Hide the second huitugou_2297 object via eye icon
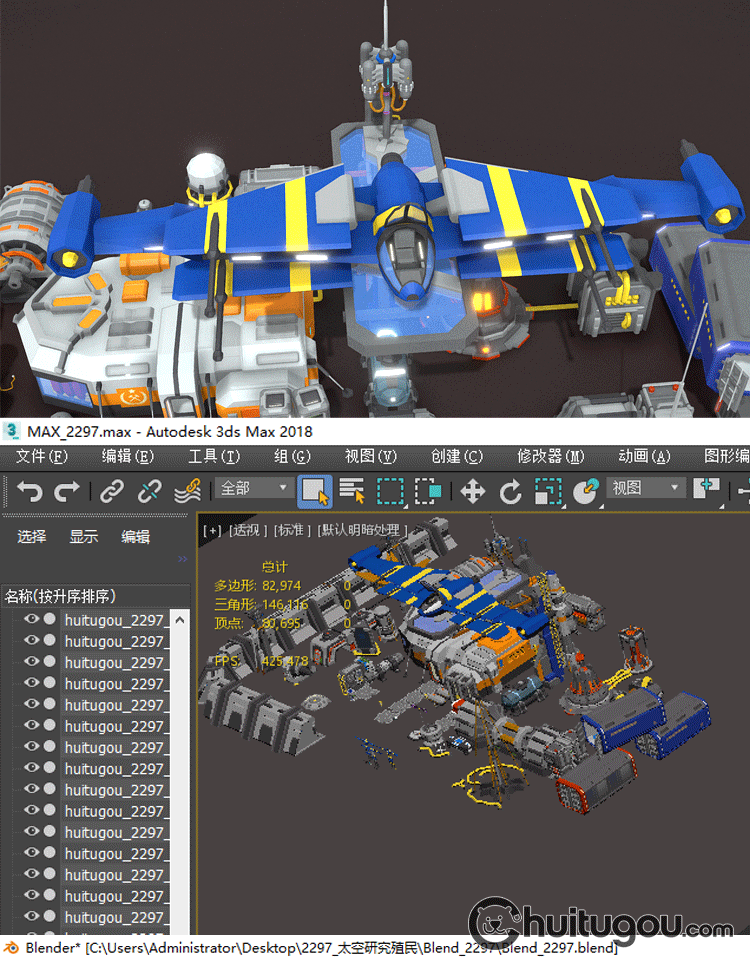 point(31,641)
